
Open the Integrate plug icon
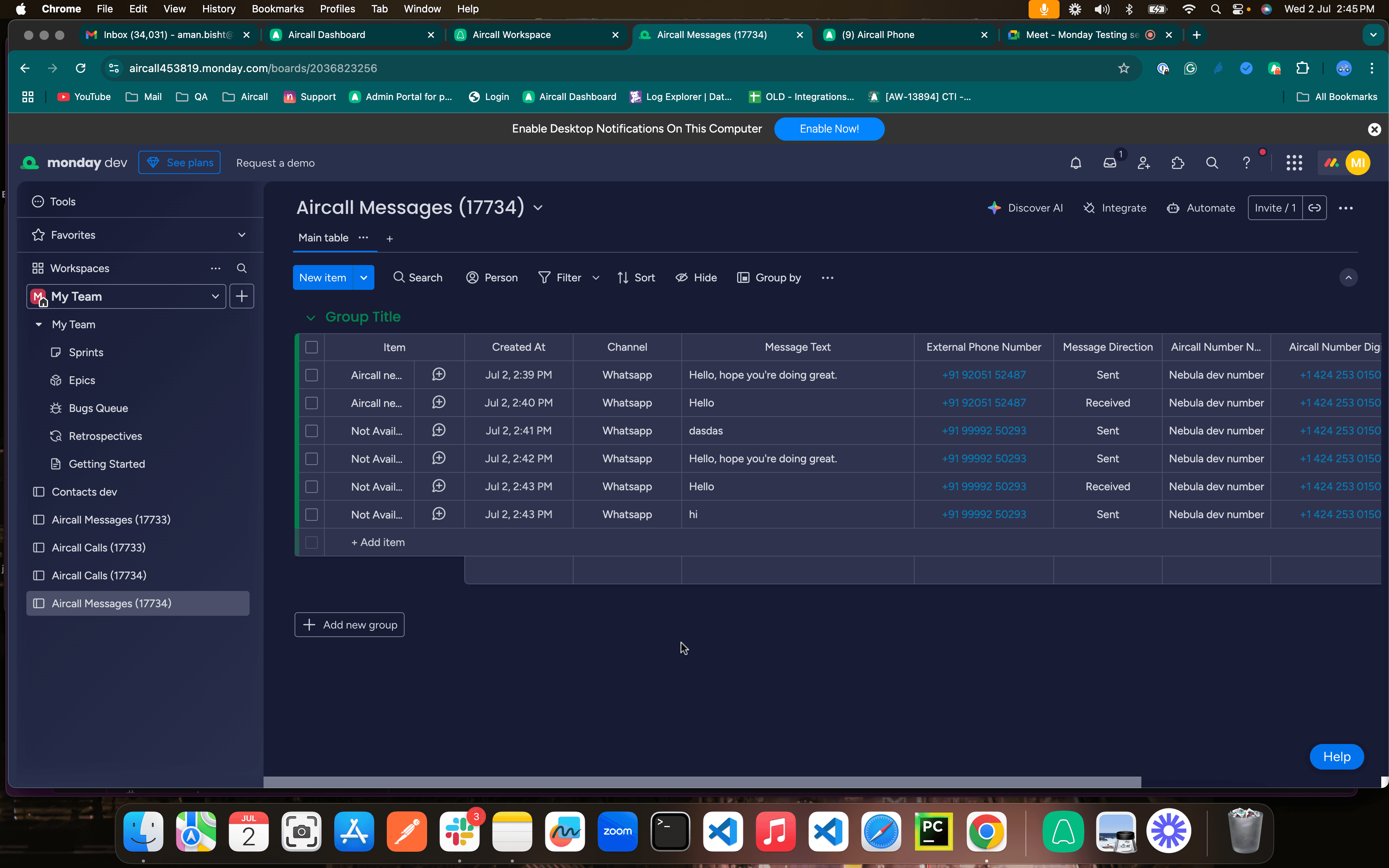click(x=1089, y=208)
